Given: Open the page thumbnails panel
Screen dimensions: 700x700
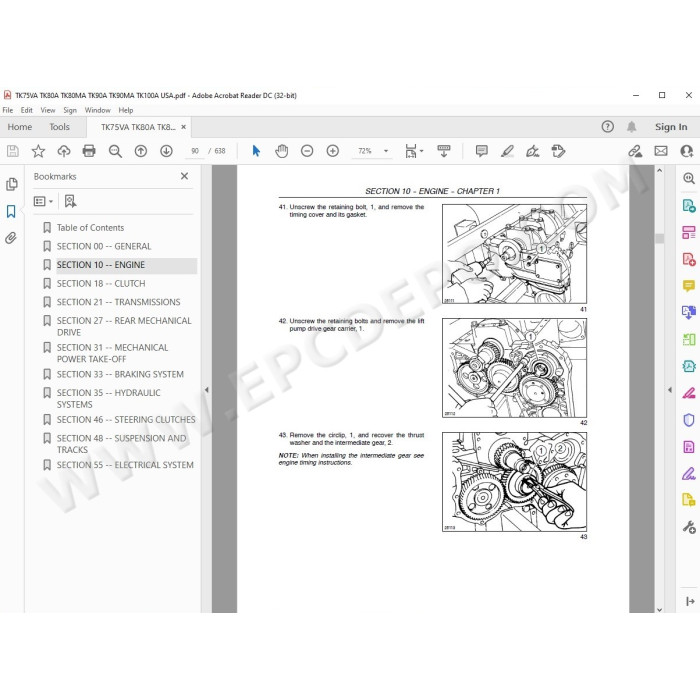Looking at the screenshot, I should [12, 184].
